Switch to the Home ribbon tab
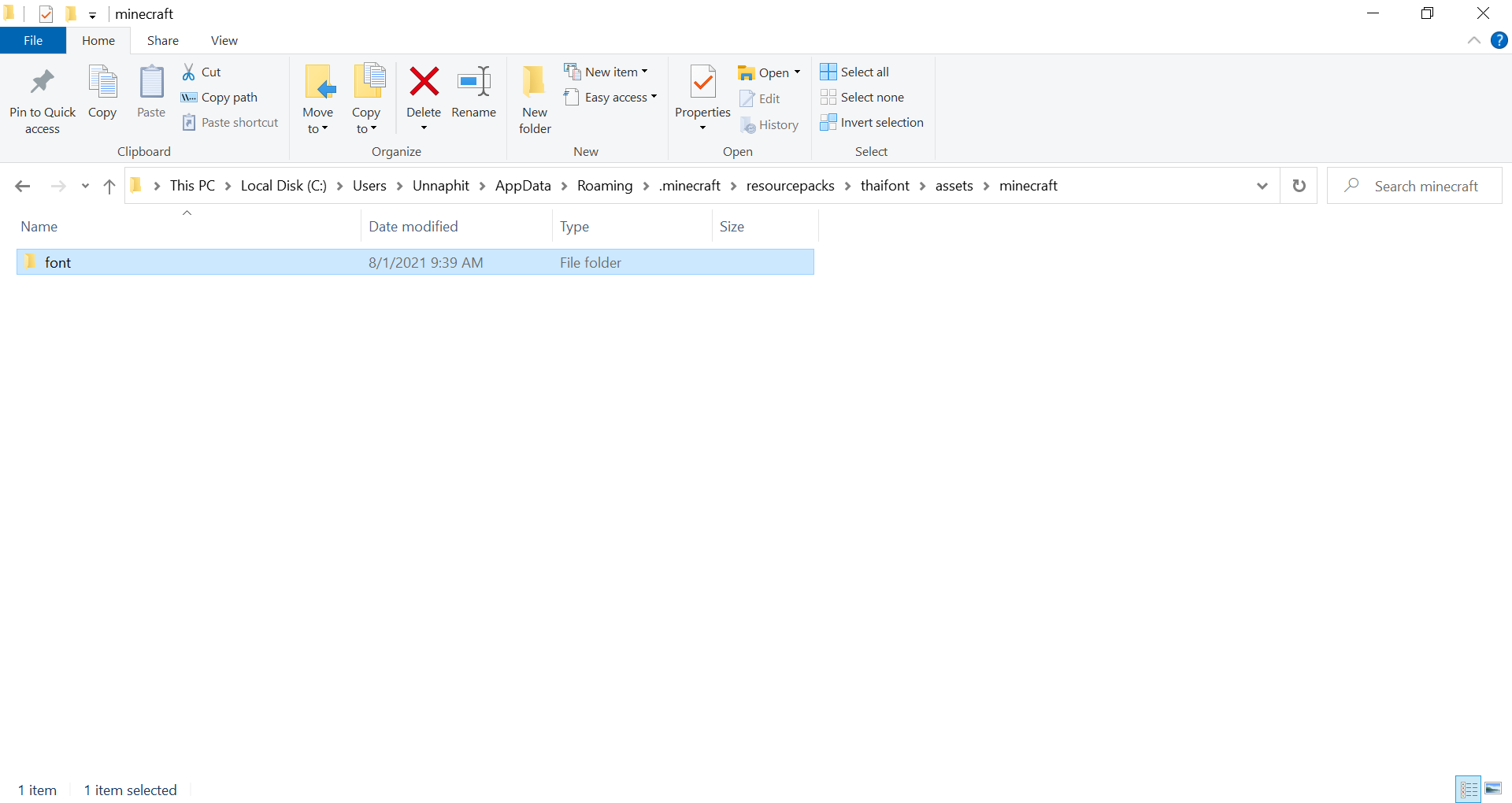The width and height of the screenshot is (1512, 803). pyautogui.click(x=98, y=40)
